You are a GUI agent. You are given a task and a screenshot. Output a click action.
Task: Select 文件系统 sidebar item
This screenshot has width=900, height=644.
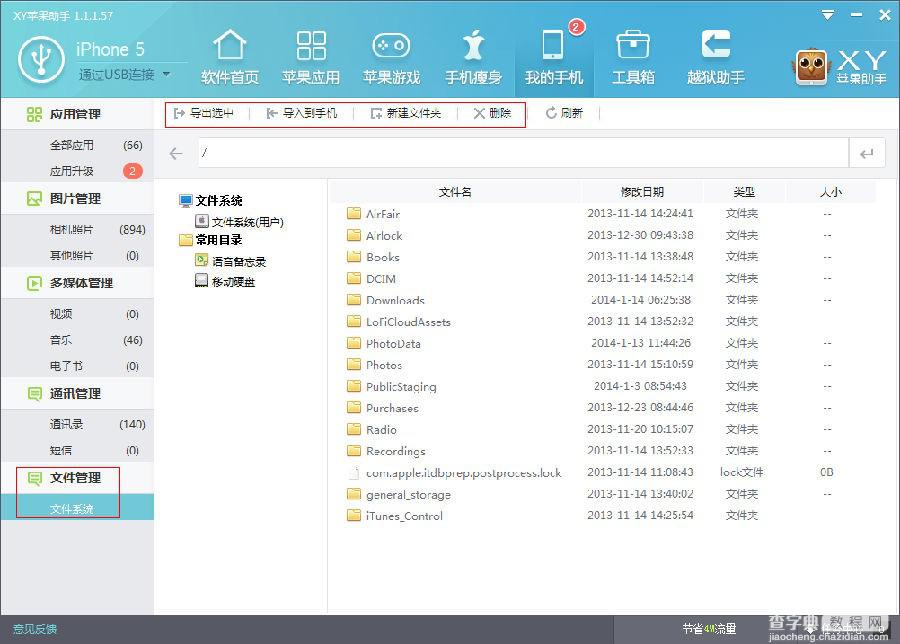tap(77, 509)
